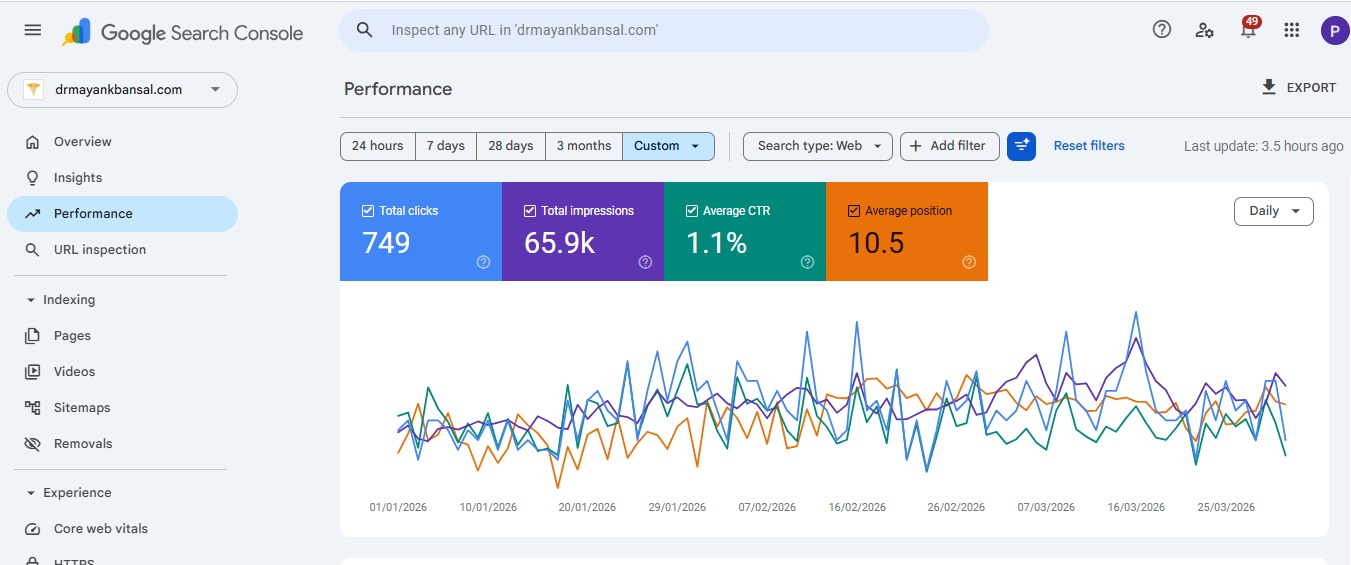Click the help icon on Average position card
This screenshot has width=1351, height=565.
969,262
